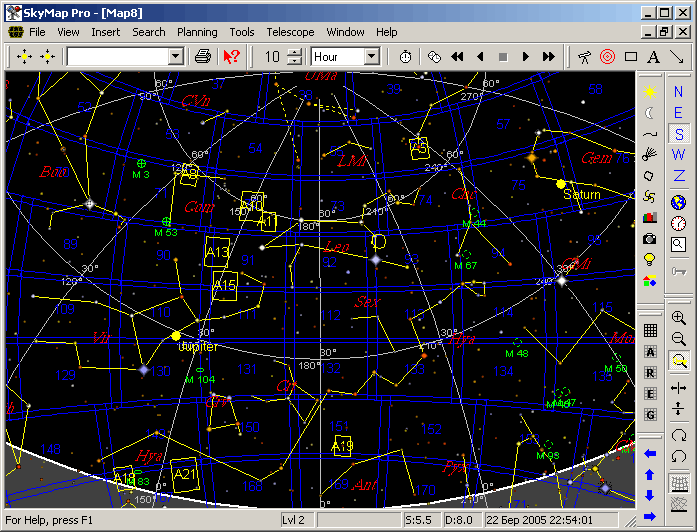Fast forward time animation
Viewport: 697px width, 532px height.
coord(549,57)
